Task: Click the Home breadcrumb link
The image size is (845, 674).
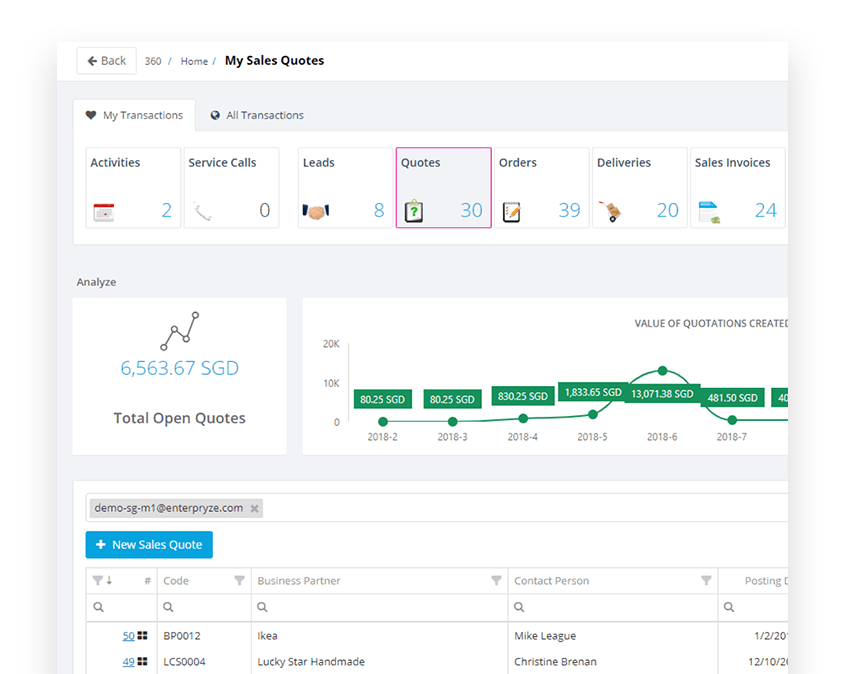Action: coord(194,61)
